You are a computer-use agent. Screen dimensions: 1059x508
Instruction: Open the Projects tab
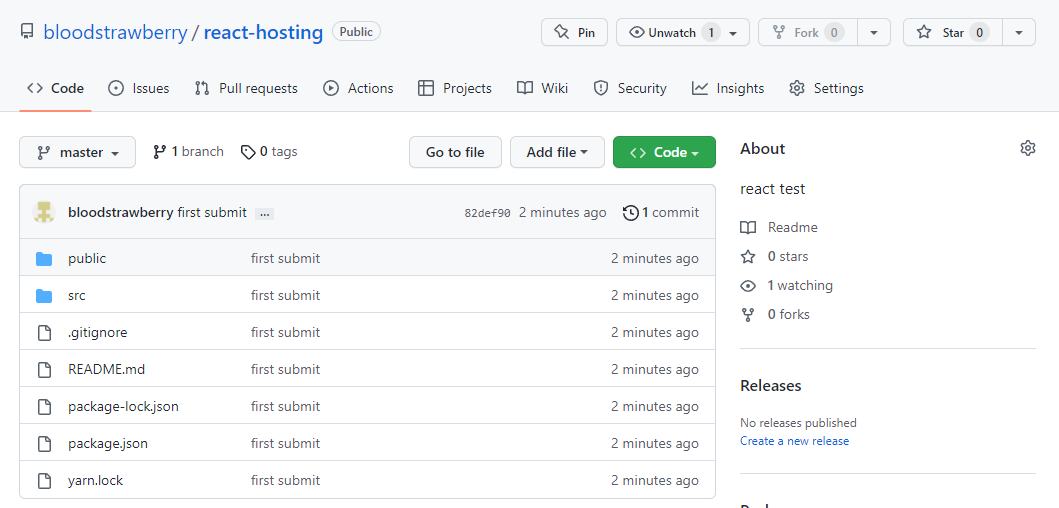coord(455,88)
